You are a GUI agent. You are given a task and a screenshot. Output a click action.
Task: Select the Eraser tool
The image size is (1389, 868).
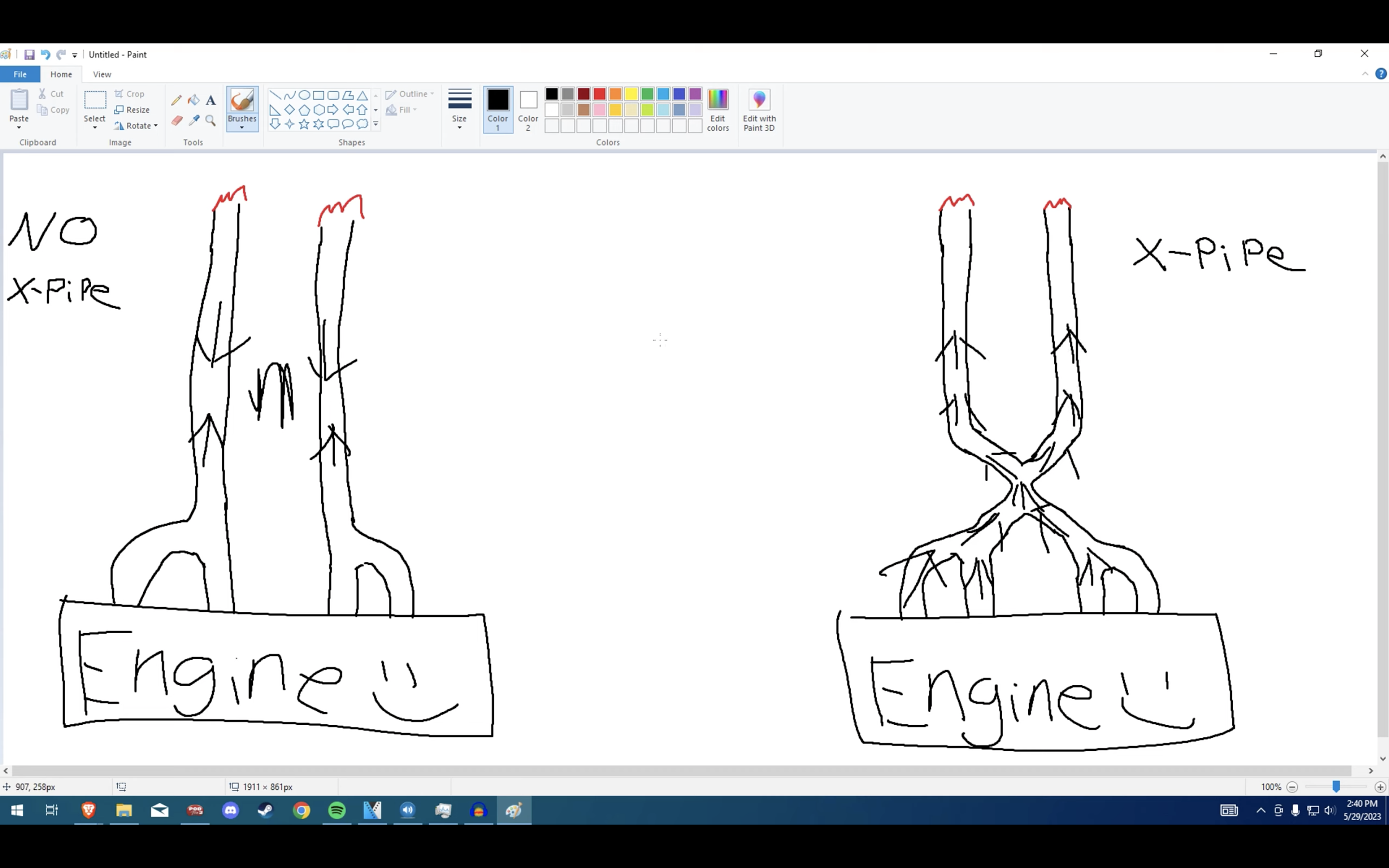click(x=176, y=121)
